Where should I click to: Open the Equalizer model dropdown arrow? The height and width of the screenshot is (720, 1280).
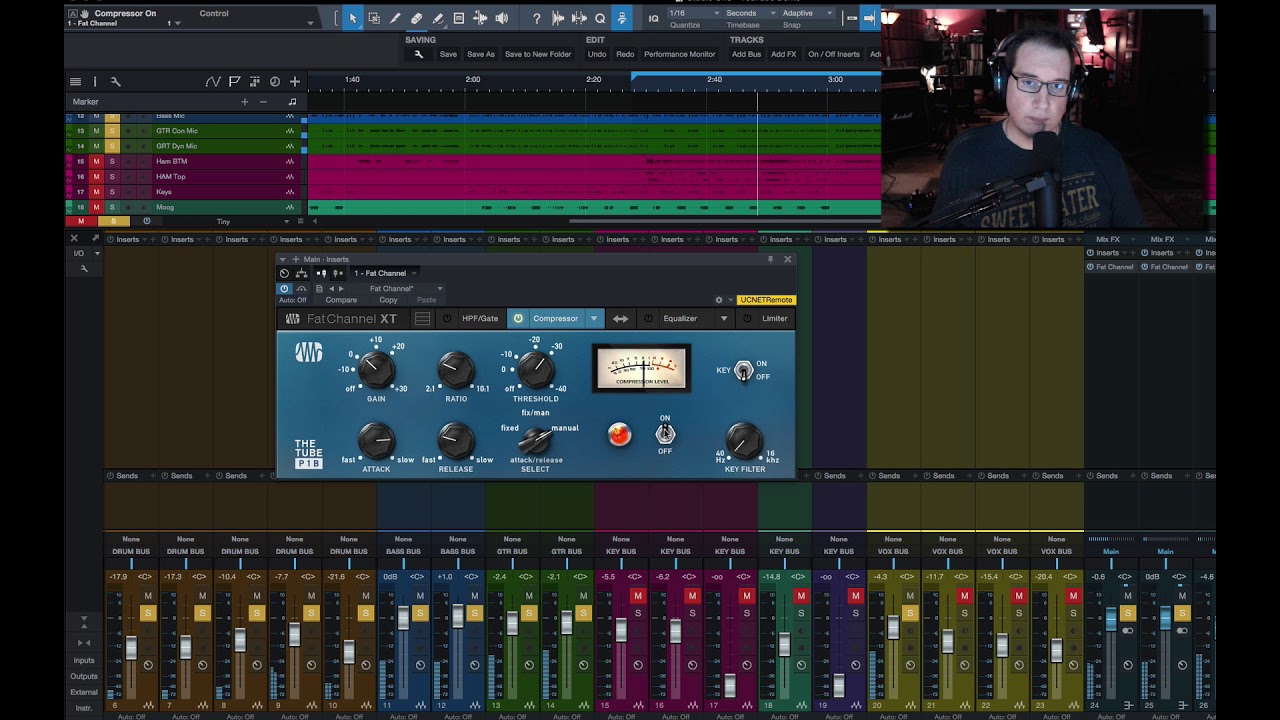tap(723, 319)
